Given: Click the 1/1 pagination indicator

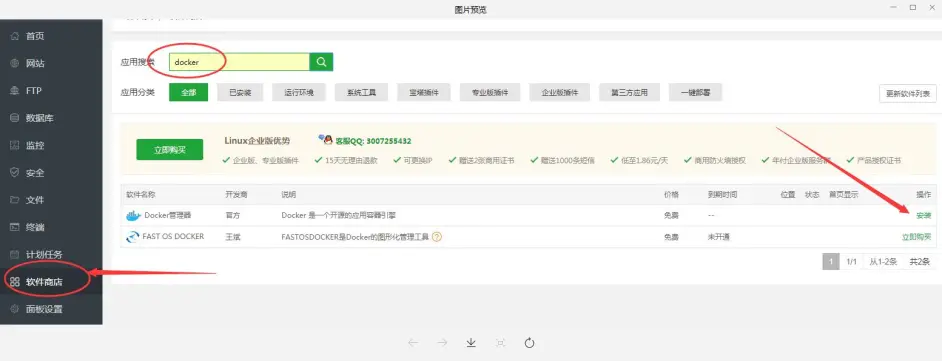Looking at the screenshot, I should pyautogui.click(x=851, y=261).
